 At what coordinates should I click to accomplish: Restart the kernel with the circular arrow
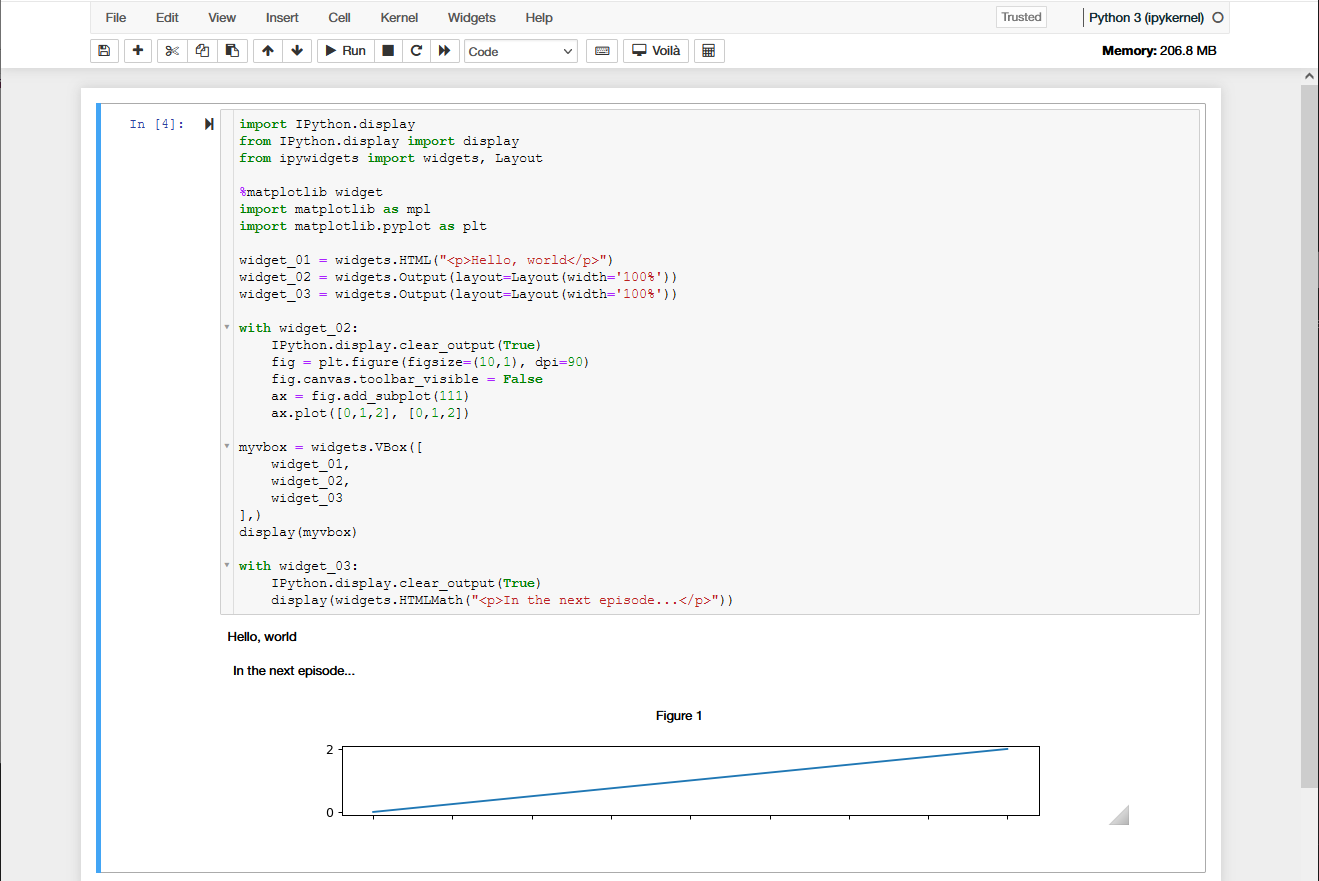click(416, 50)
